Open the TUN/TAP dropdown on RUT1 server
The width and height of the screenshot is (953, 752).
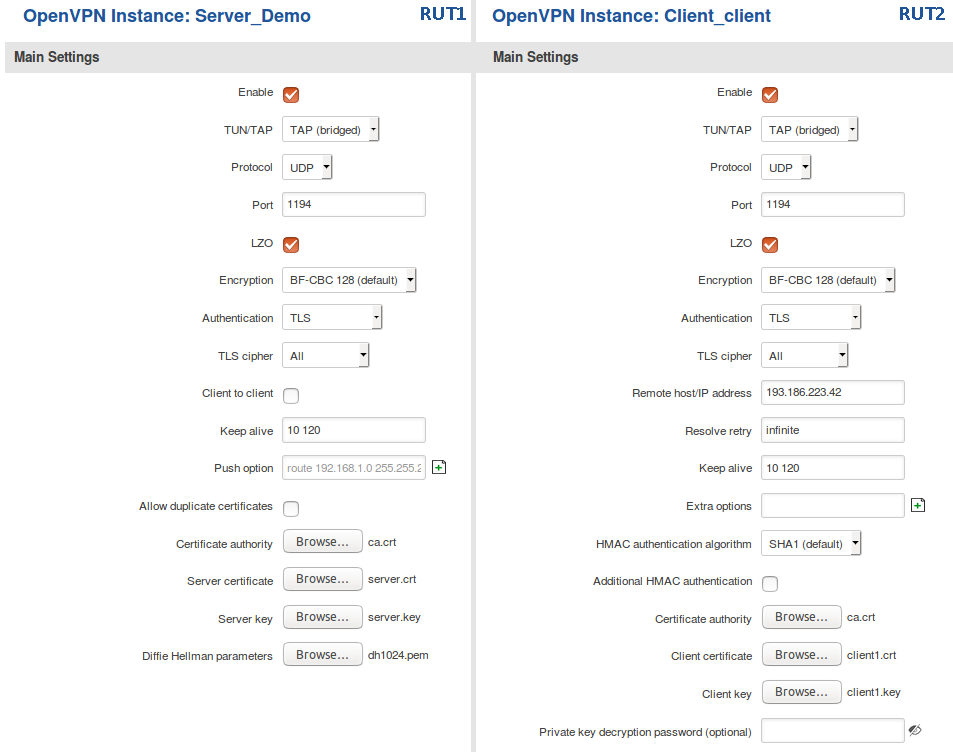tap(331, 129)
